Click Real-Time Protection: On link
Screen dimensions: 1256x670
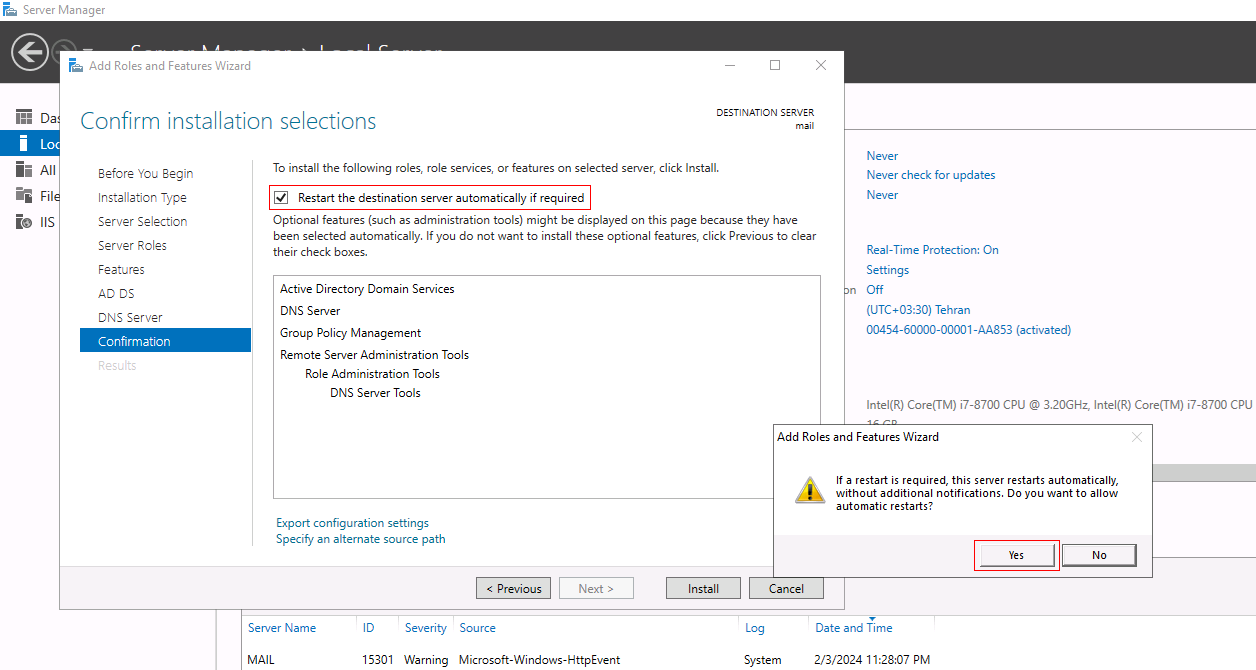point(933,250)
